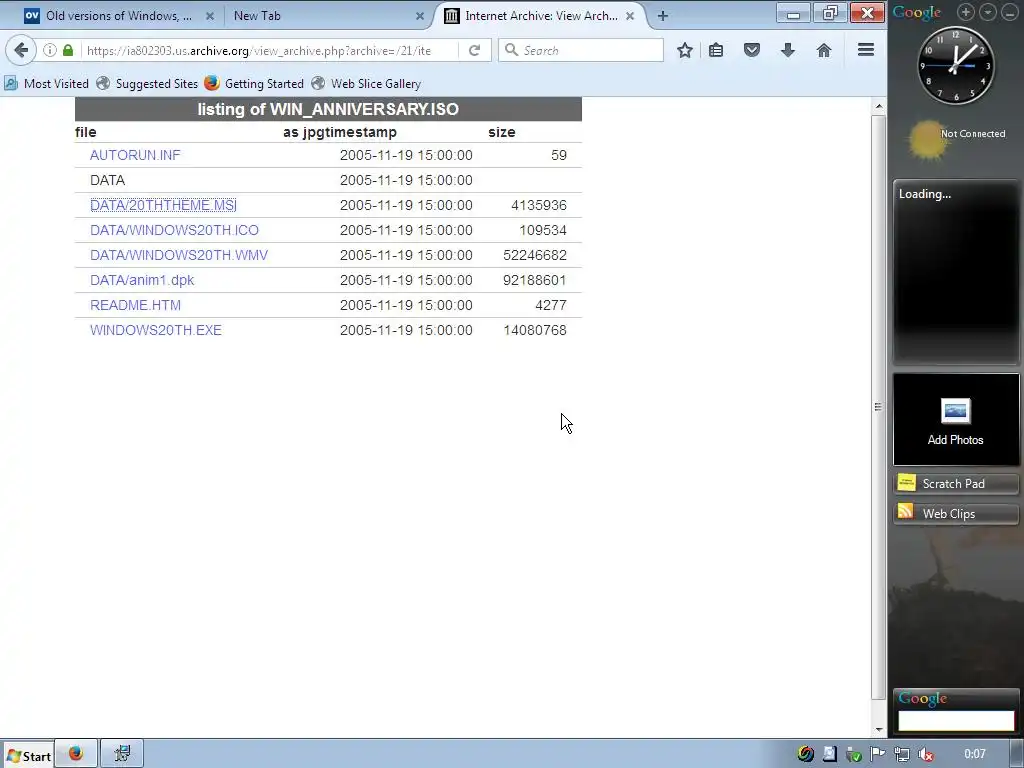Open the Downloads arrow icon

point(788,50)
